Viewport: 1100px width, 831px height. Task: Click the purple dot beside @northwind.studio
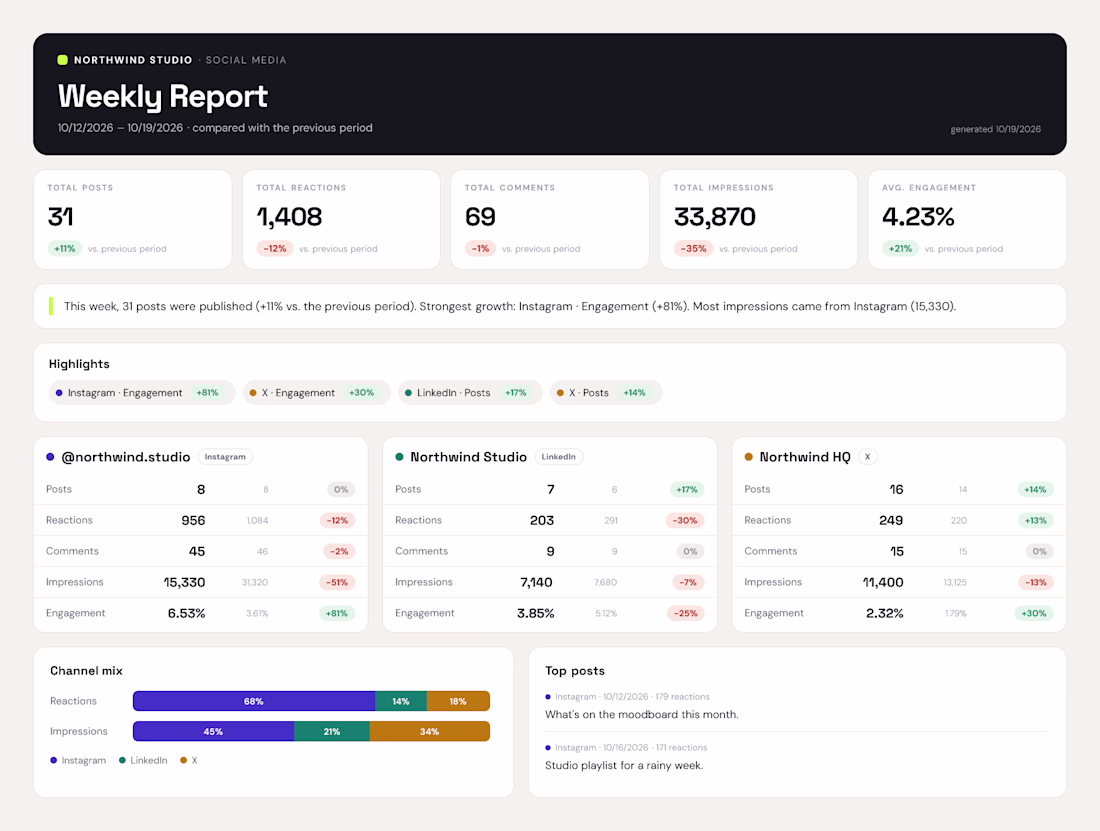50,457
